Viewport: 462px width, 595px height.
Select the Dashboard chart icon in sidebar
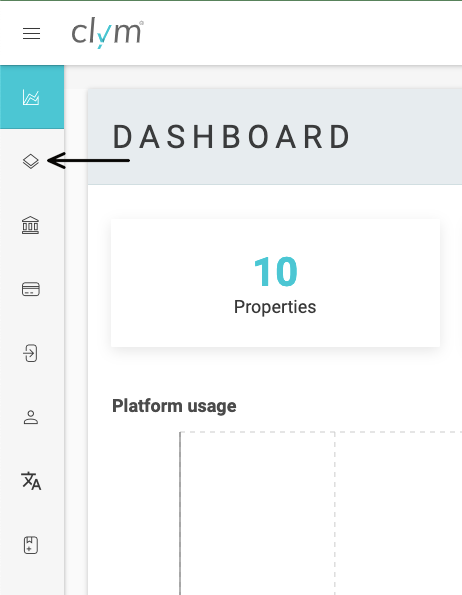coord(31,98)
